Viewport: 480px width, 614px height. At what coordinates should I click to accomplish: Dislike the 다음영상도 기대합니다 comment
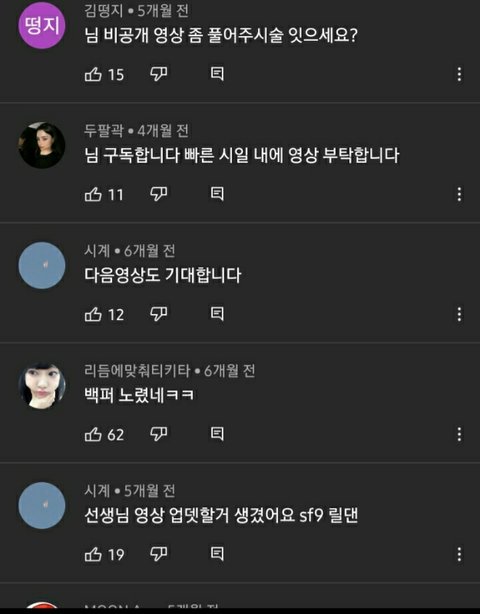(159, 314)
